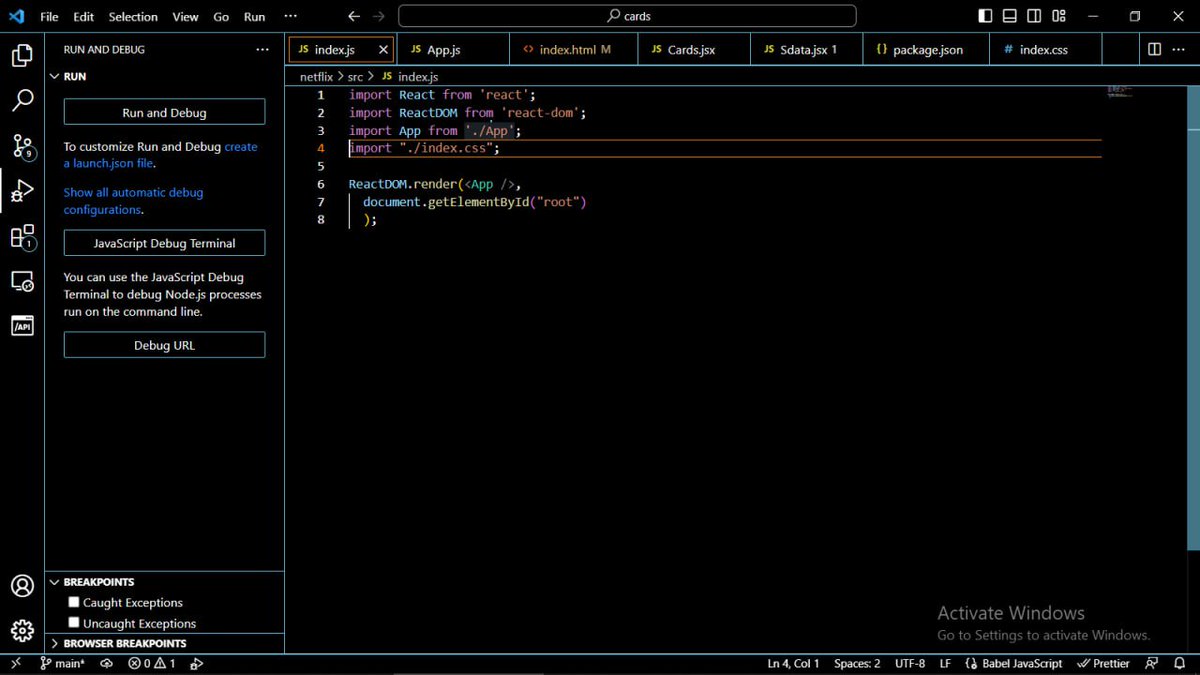Open the Extensions view
This screenshot has width=1200, height=675.
tap(22, 237)
